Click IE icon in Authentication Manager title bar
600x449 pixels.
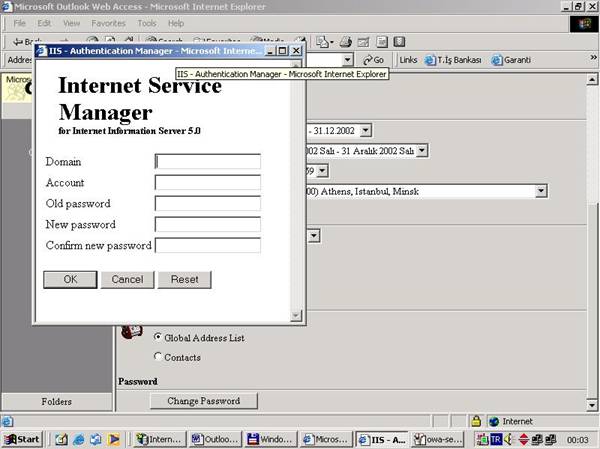42,51
